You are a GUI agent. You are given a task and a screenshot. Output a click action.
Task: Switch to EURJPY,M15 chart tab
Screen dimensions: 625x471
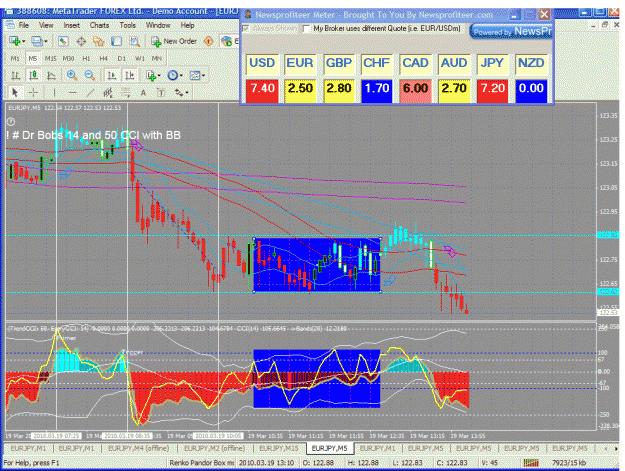click(279, 449)
